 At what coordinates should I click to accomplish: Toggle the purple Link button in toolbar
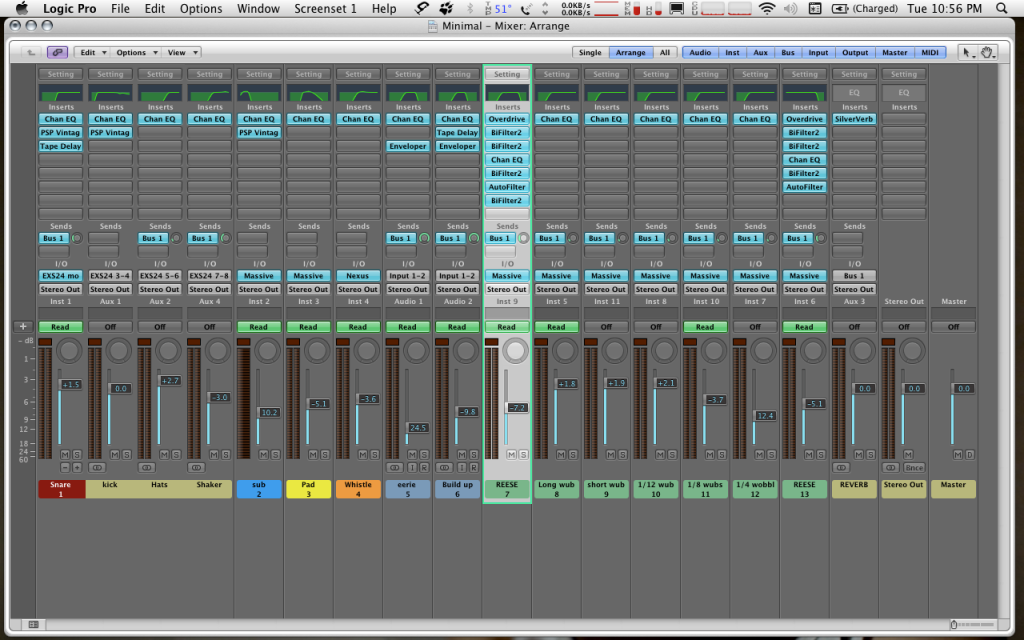pyautogui.click(x=57, y=52)
